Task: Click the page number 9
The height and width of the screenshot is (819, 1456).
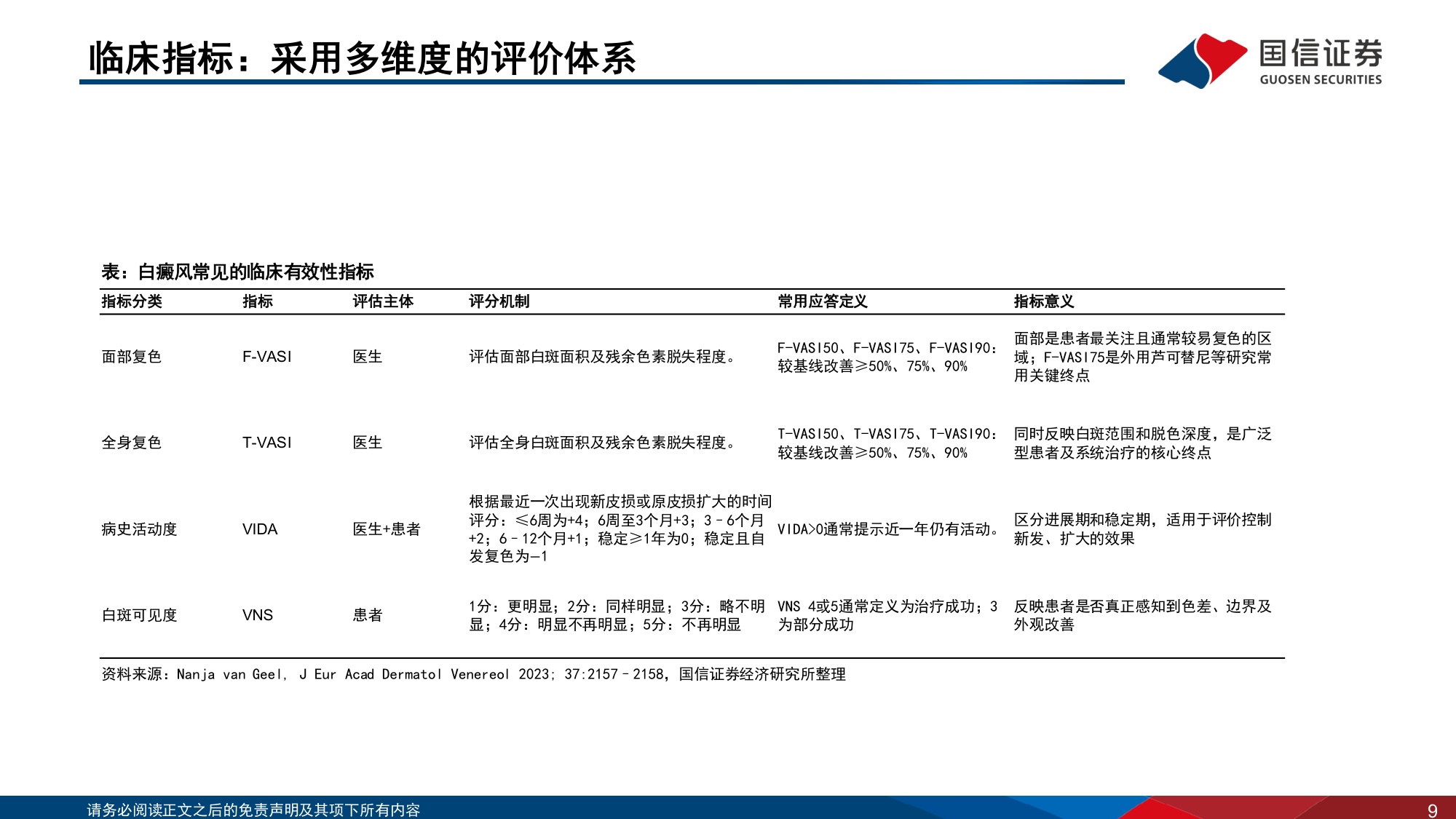Action: [1433, 810]
